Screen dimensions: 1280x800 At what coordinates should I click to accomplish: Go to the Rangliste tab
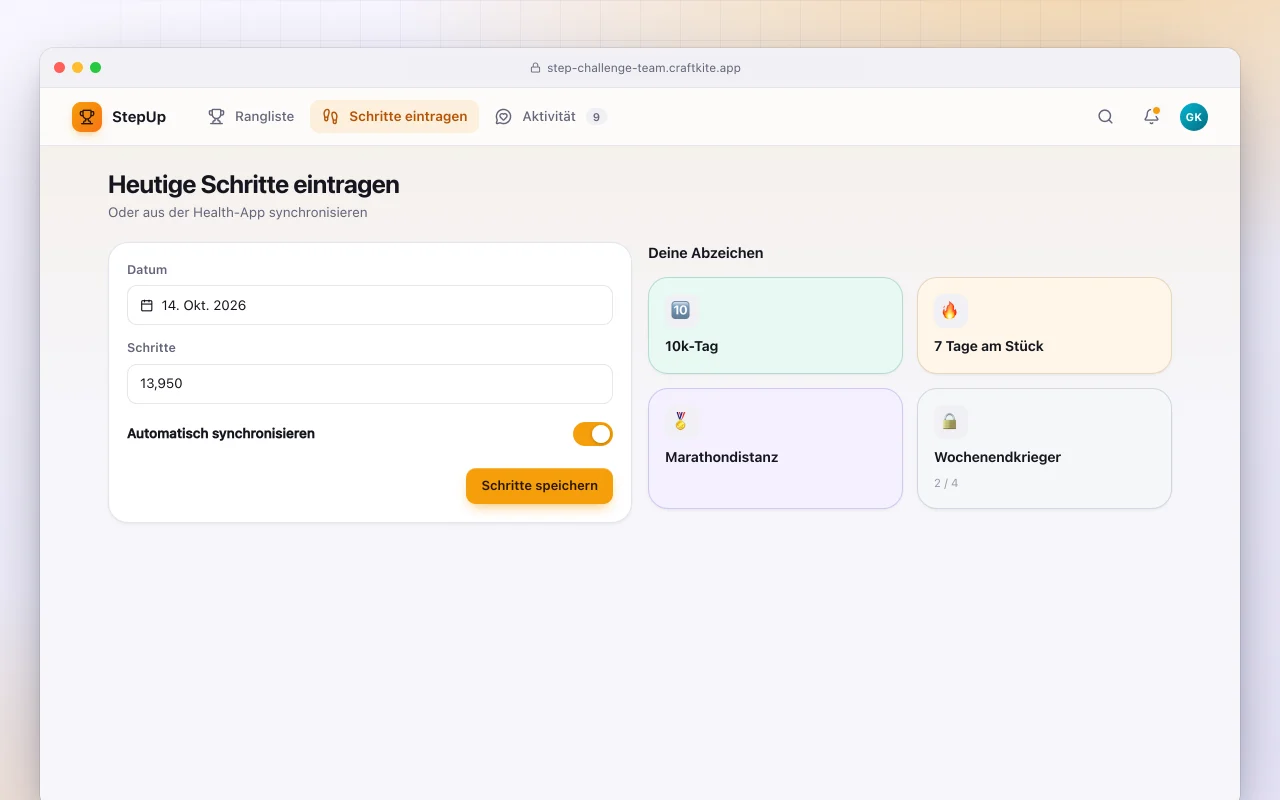[x=251, y=117]
